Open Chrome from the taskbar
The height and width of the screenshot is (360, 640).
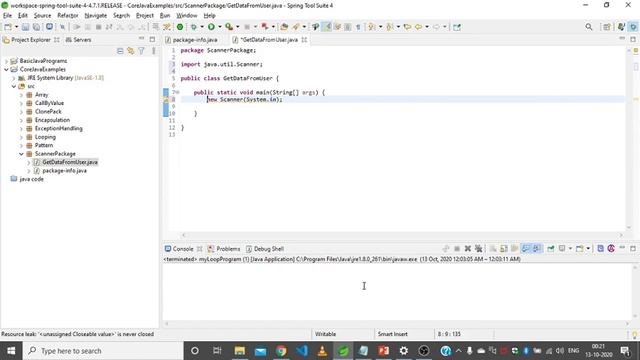[281, 351]
